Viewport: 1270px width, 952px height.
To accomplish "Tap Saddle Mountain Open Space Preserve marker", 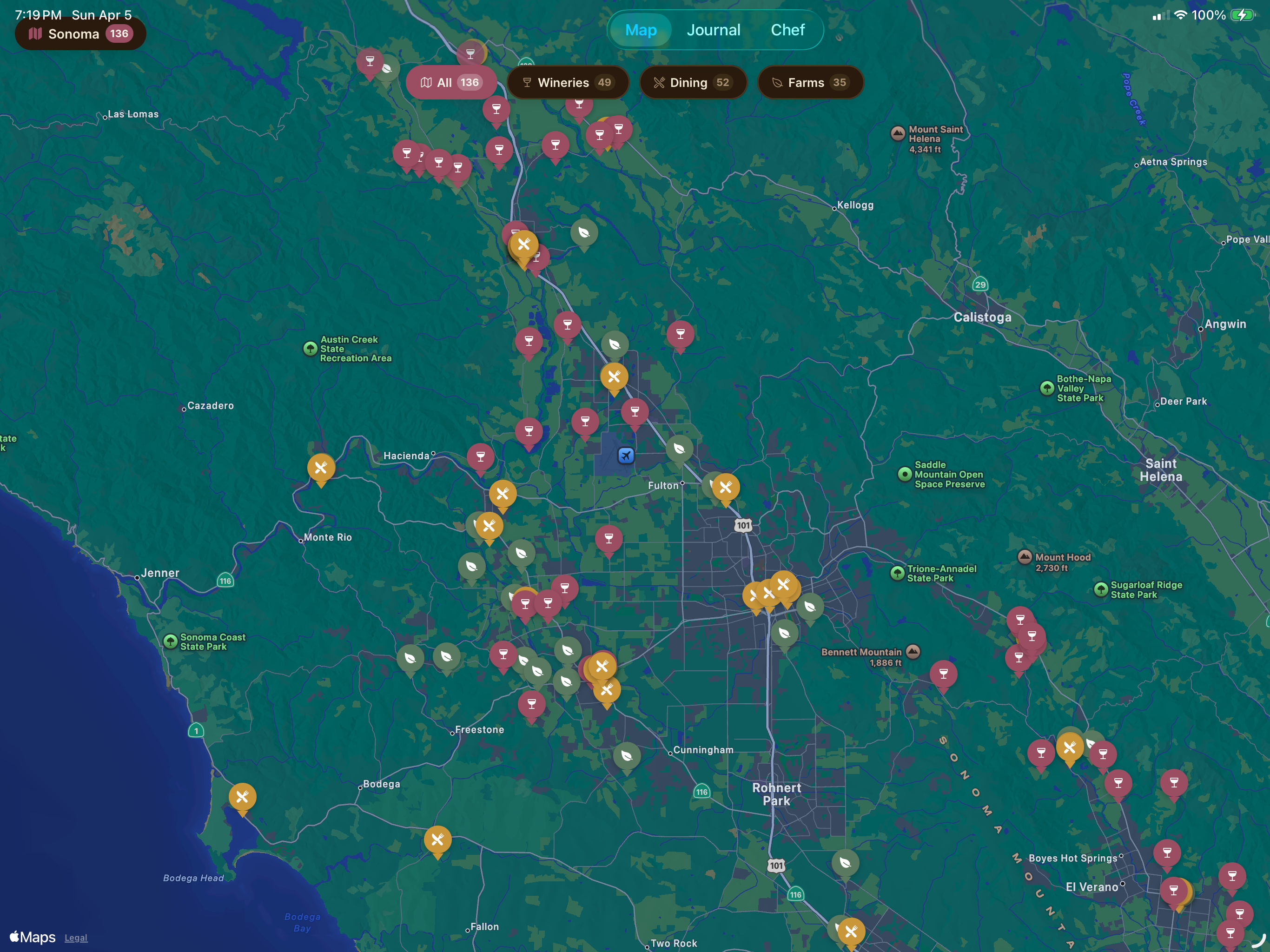I will click(x=905, y=474).
